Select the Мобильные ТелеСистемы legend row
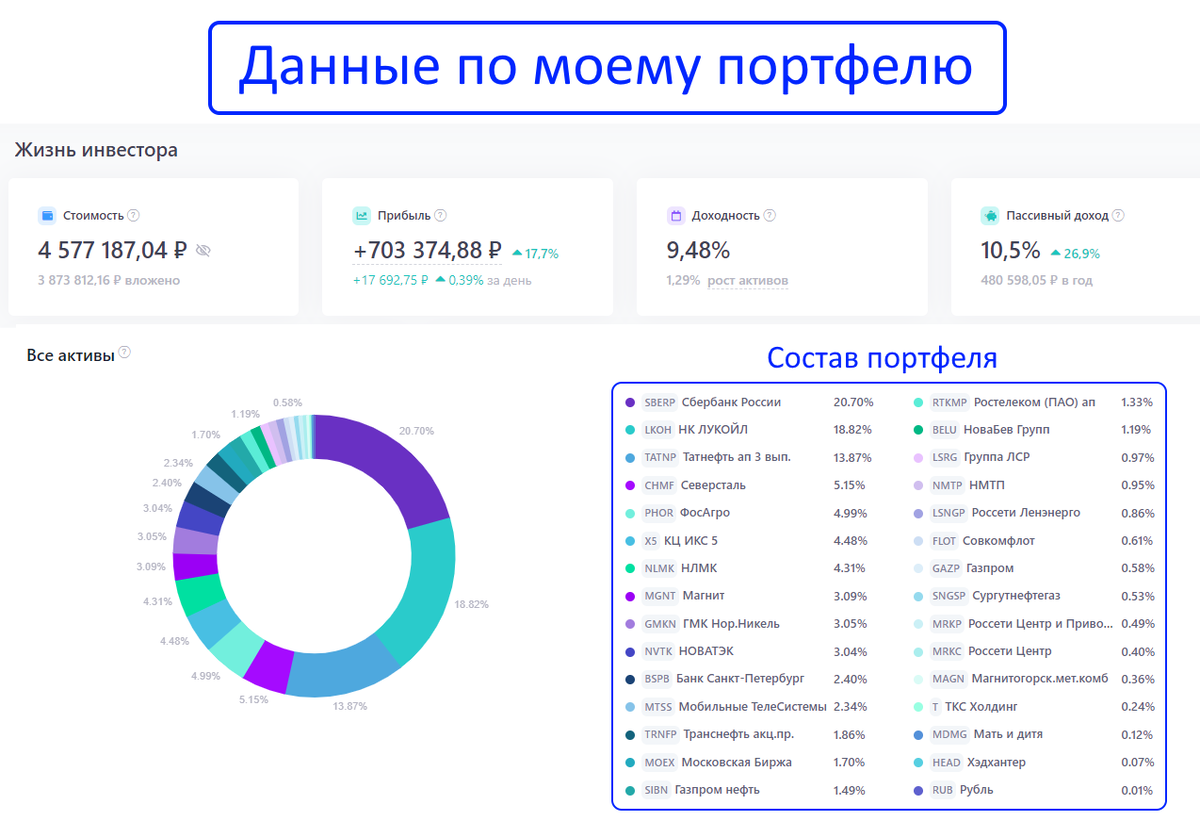This screenshot has height=821, width=1200. tap(750, 707)
